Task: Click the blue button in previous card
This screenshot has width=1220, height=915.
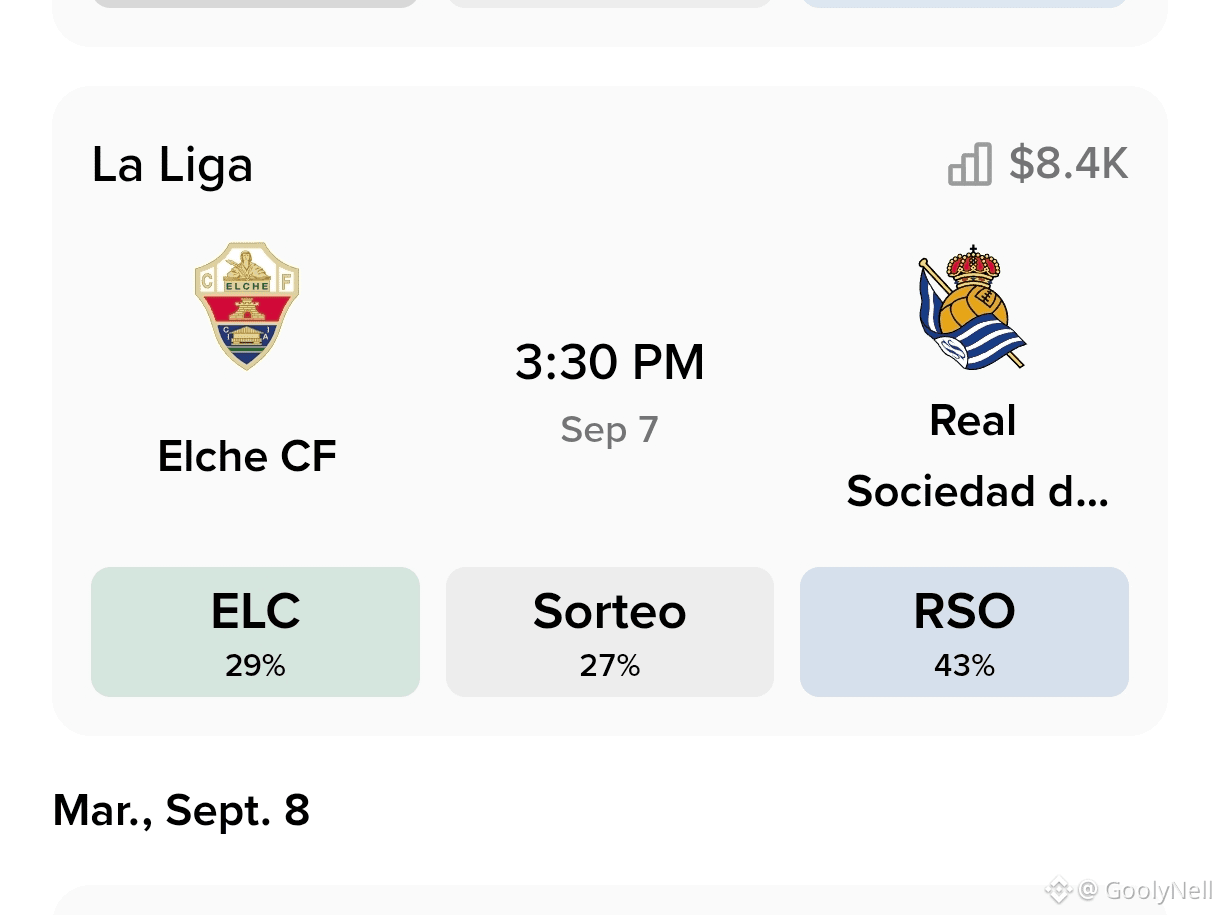Action: [964, 3]
